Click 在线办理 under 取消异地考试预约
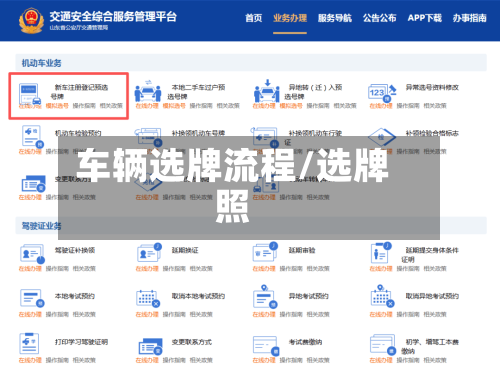Screen dimensions: 500x376 (x=381, y=314)
